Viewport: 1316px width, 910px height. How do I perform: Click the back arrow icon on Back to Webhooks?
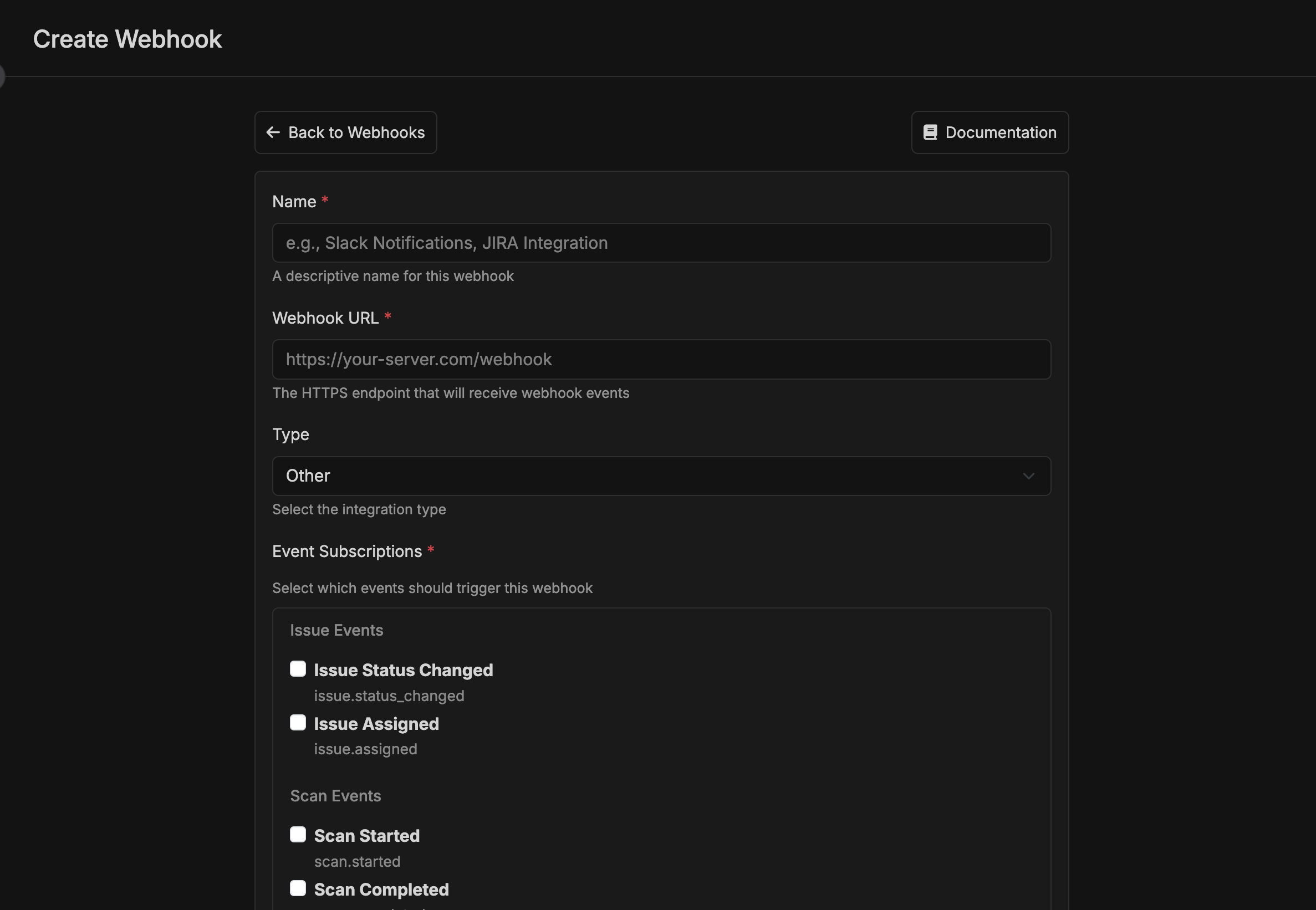(274, 132)
